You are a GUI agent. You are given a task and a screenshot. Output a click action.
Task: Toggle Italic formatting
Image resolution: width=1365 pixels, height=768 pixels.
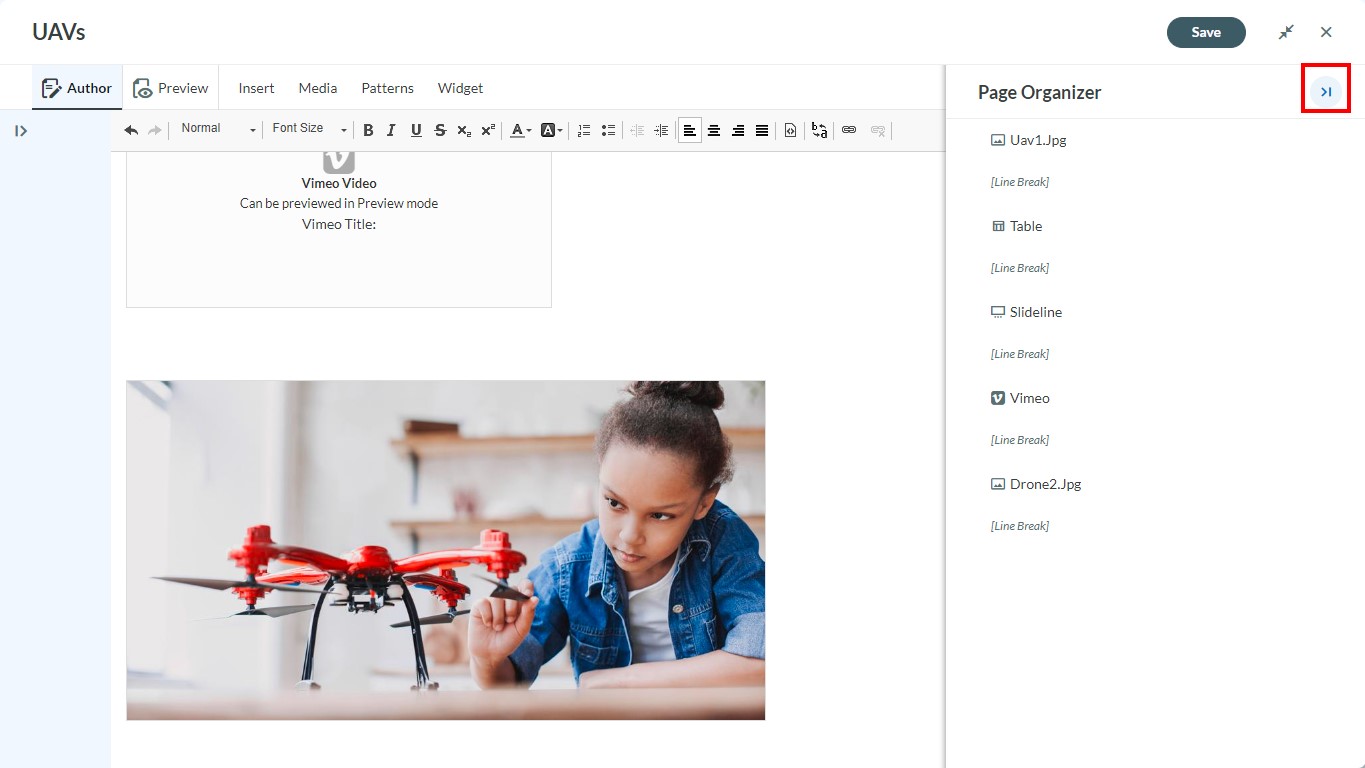coord(391,130)
